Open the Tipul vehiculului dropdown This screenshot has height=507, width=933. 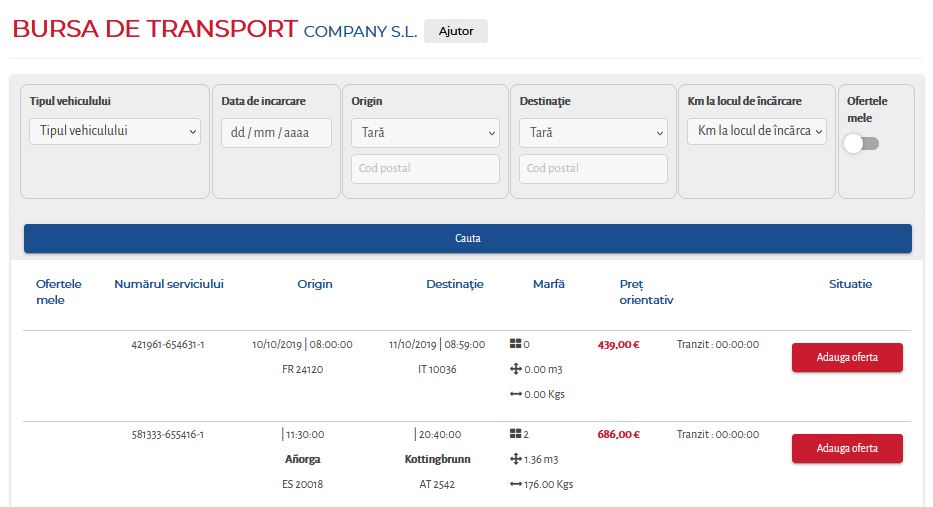tap(115, 132)
